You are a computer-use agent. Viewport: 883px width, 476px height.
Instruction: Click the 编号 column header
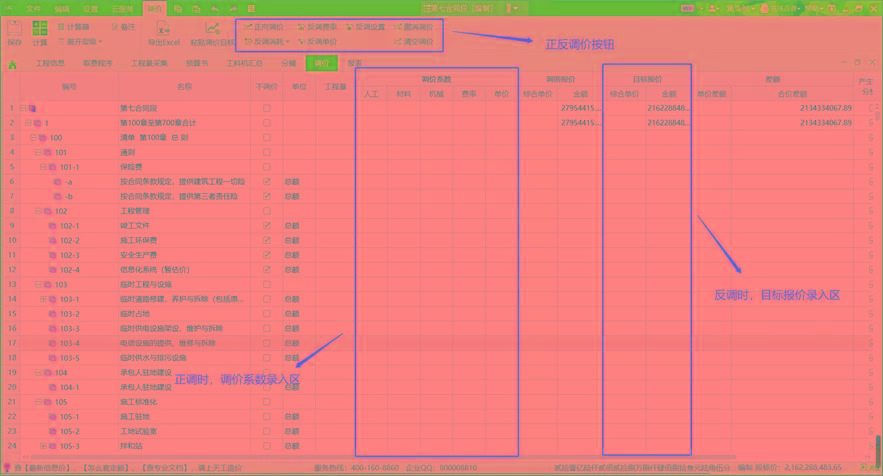tap(69, 86)
